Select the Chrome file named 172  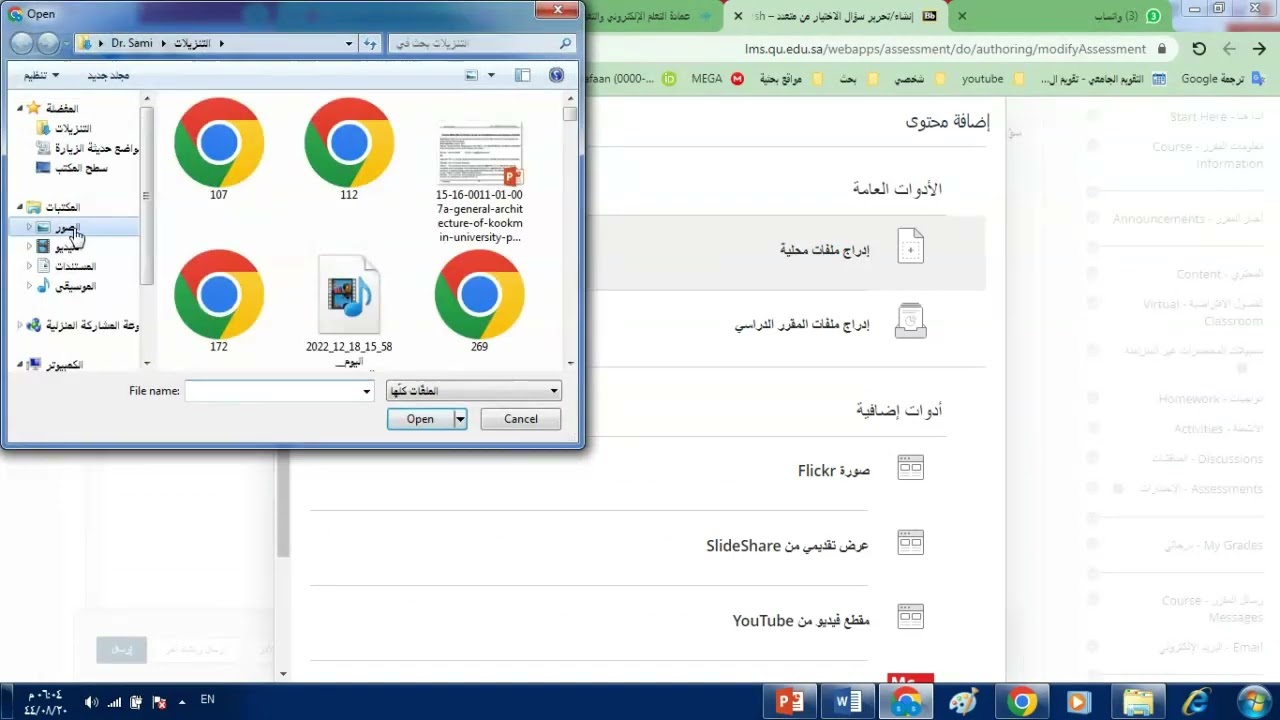219,300
